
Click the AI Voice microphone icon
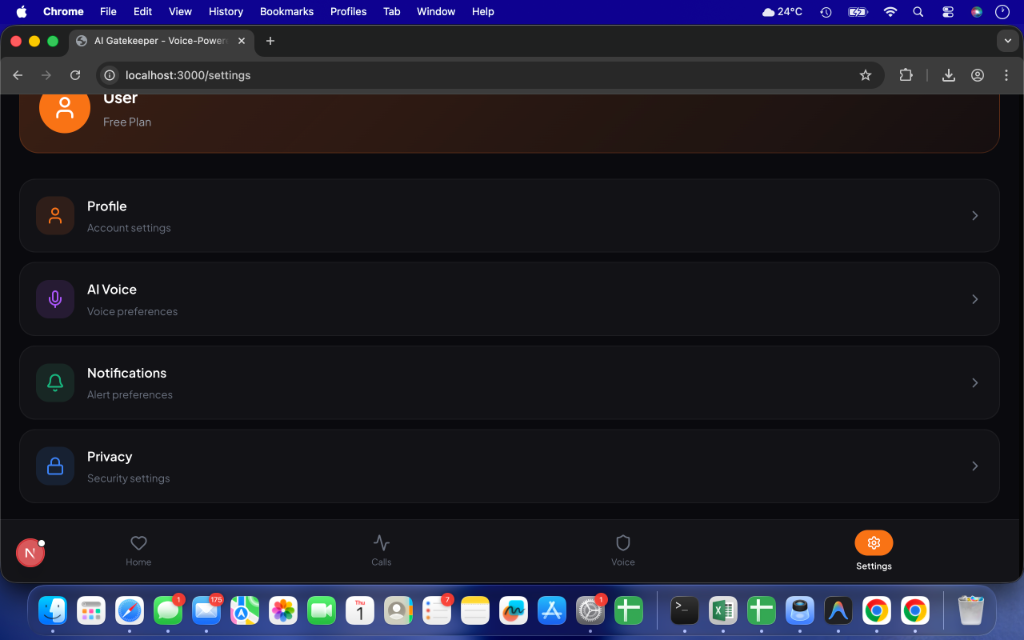pos(55,299)
